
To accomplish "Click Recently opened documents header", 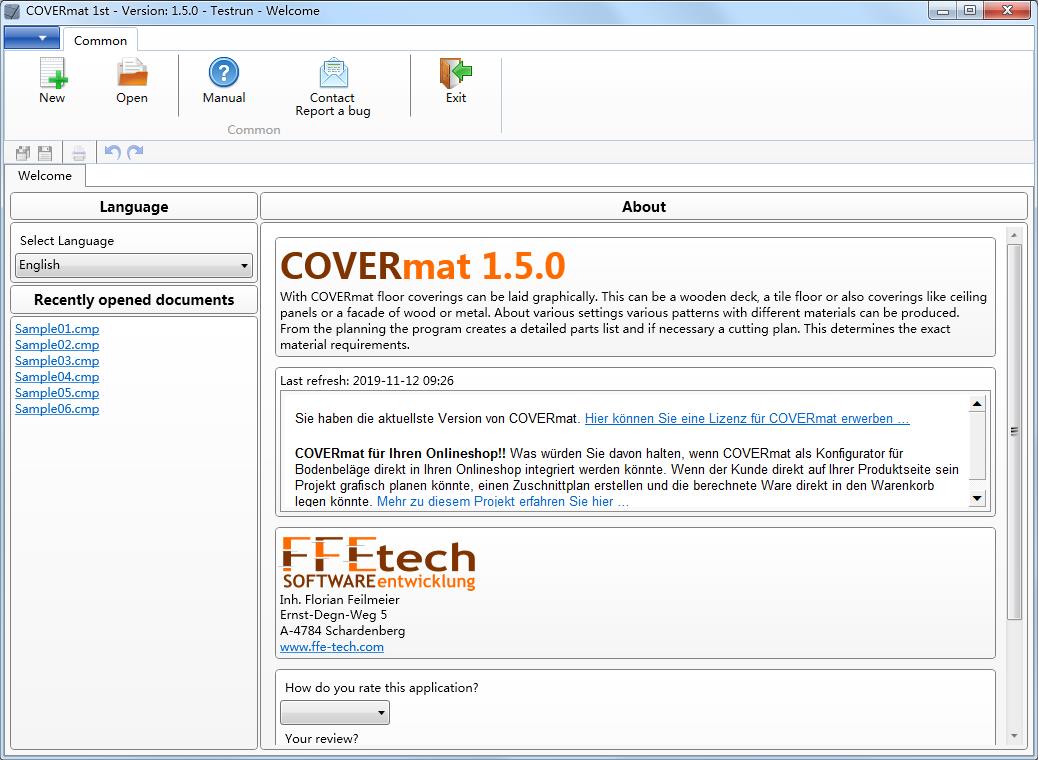I will tap(134, 300).
